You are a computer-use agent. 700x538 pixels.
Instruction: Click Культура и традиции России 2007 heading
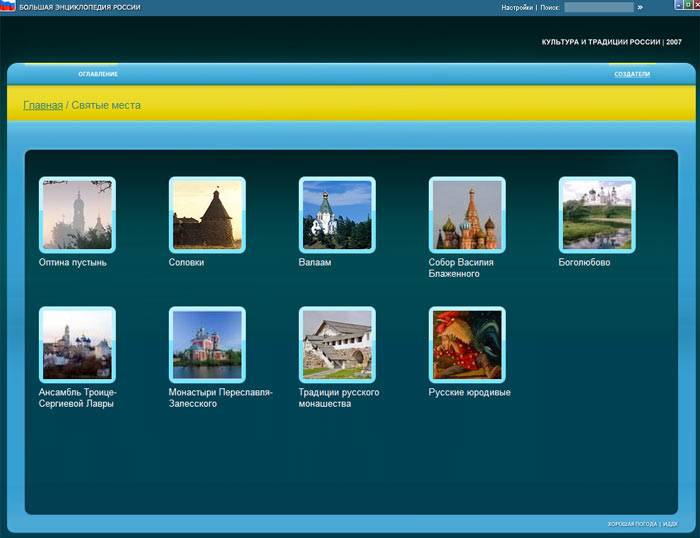611,42
